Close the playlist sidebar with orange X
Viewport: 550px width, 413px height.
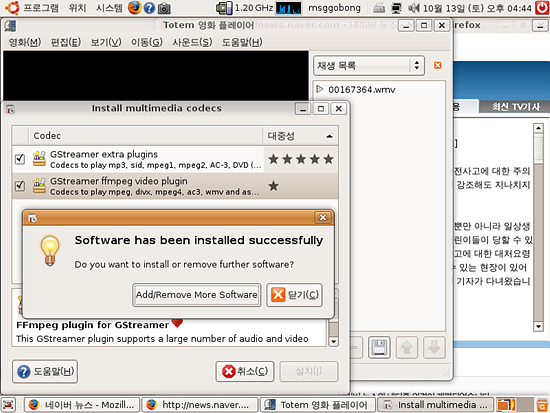[x=437, y=65]
